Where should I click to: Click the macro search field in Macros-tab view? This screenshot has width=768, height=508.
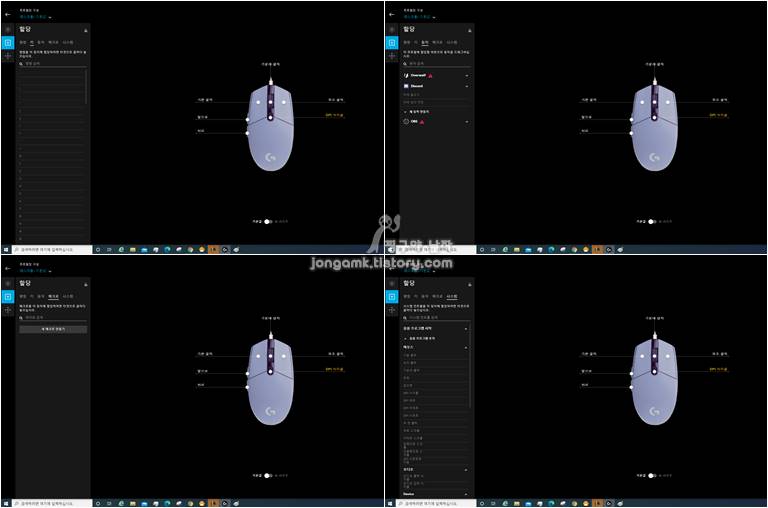point(53,317)
